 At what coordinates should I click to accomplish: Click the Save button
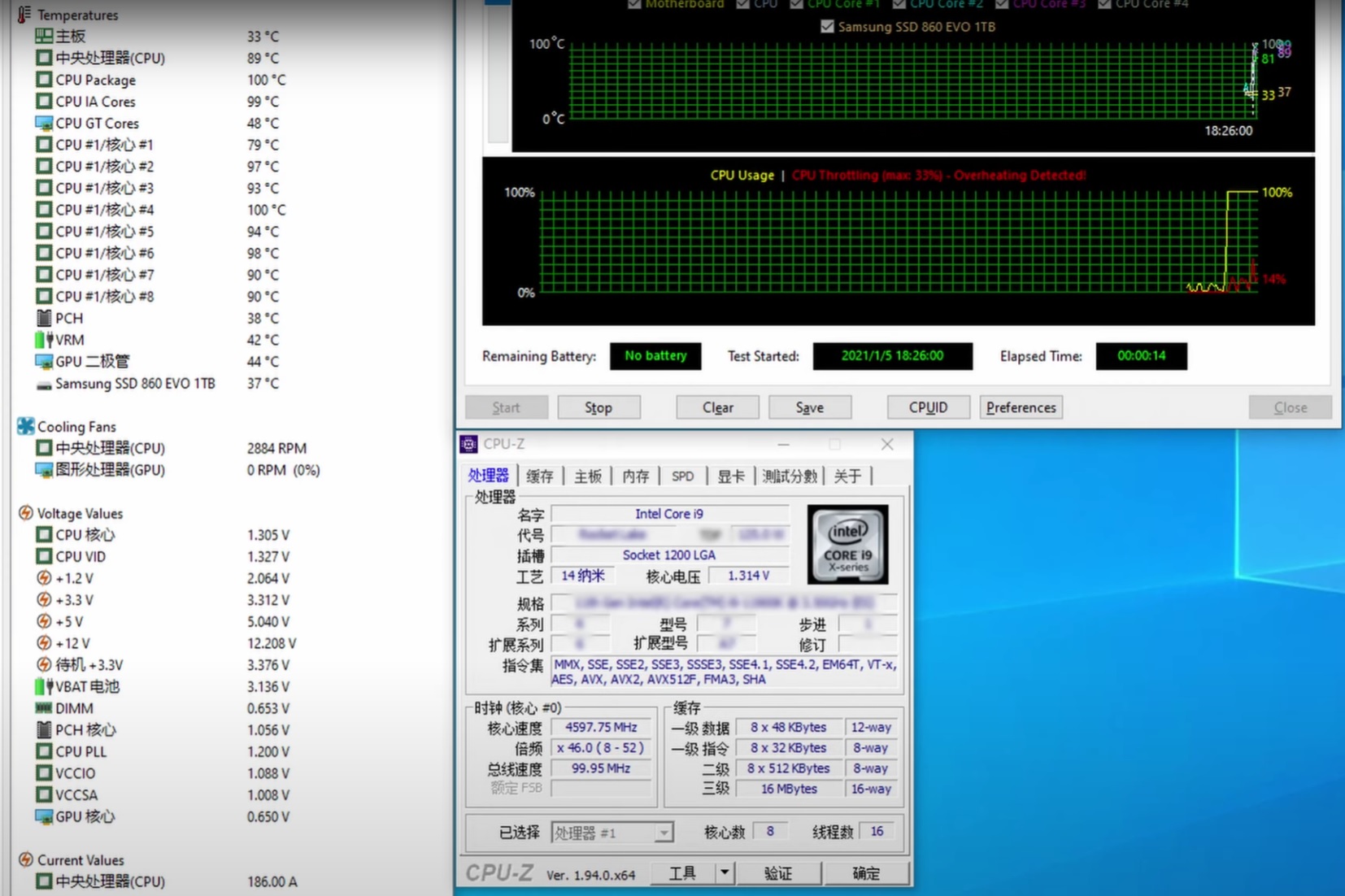pos(810,407)
